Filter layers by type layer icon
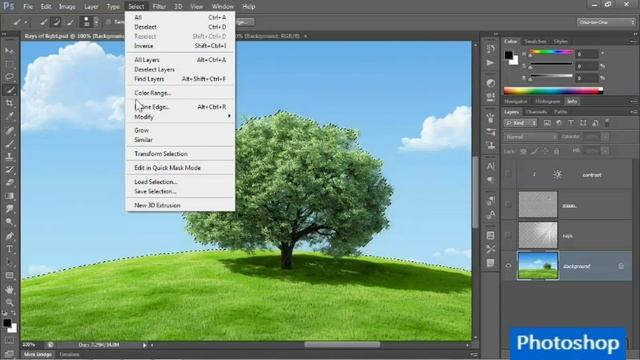 [x=571, y=123]
